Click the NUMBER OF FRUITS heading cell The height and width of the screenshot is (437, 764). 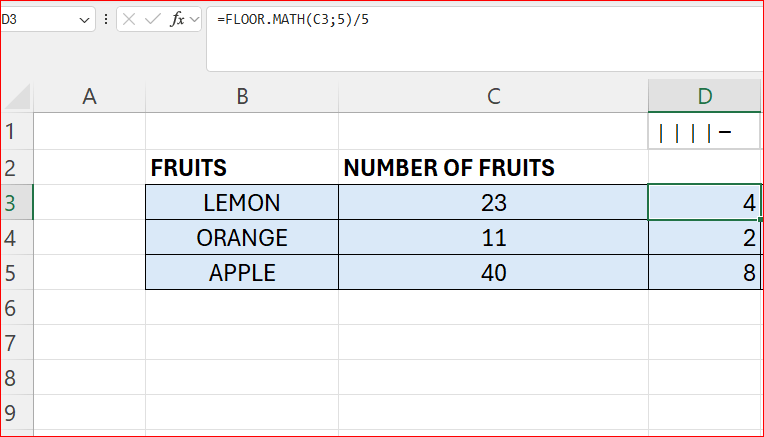pos(493,168)
